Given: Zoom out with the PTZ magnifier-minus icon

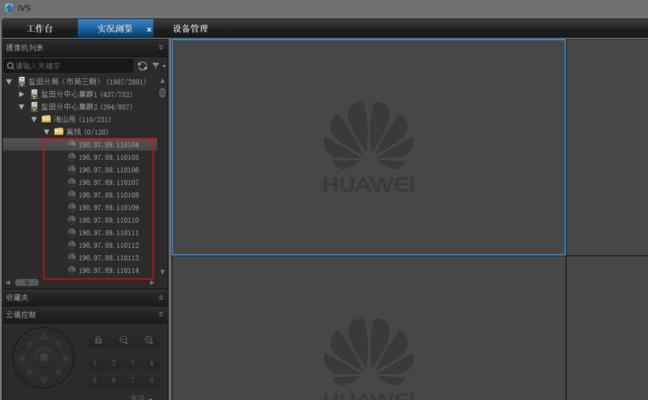Looking at the screenshot, I should click(124, 340).
